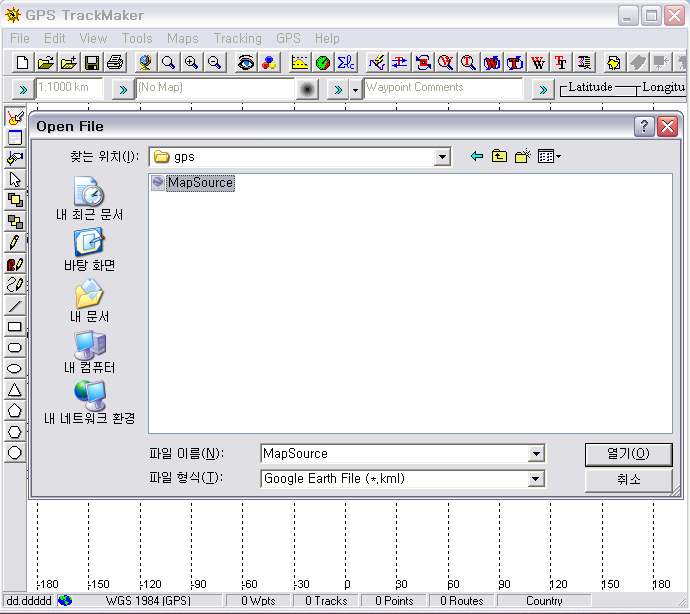Select the pencil tool in left toolbar
Screen dimensions: 690x614
coord(15,243)
